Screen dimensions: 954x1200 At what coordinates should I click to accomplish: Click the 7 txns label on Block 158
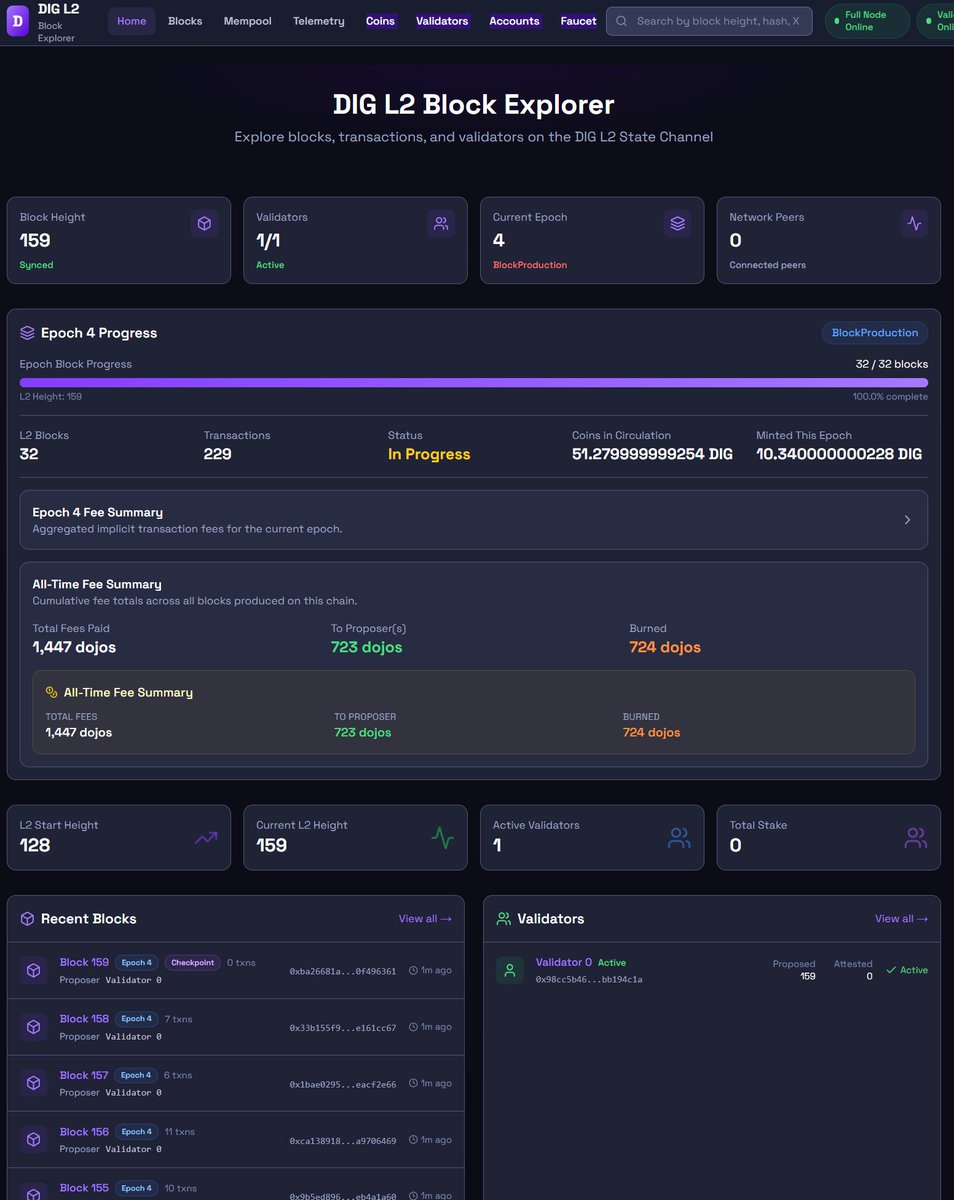(x=179, y=1019)
